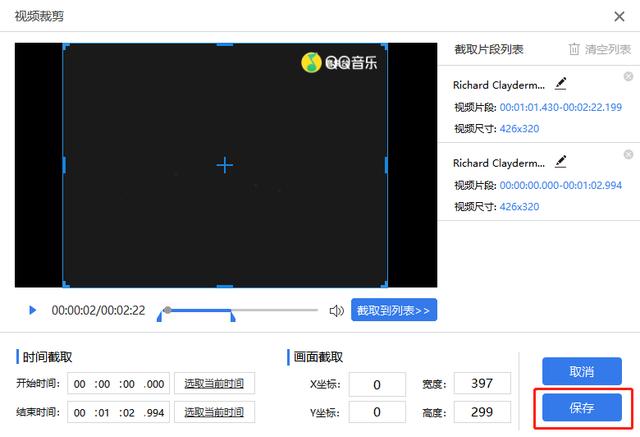640x437 pixels.
Task: Mute the volume speaker icon
Action: (336, 311)
